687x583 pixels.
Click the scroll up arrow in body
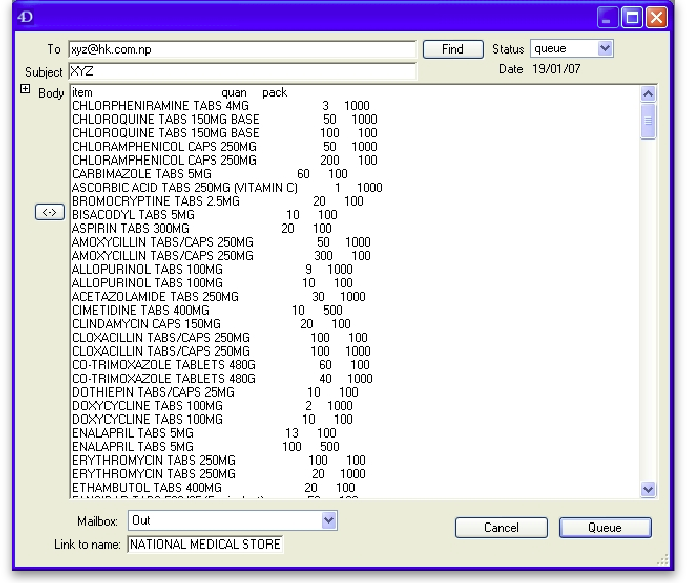point(647,94)
